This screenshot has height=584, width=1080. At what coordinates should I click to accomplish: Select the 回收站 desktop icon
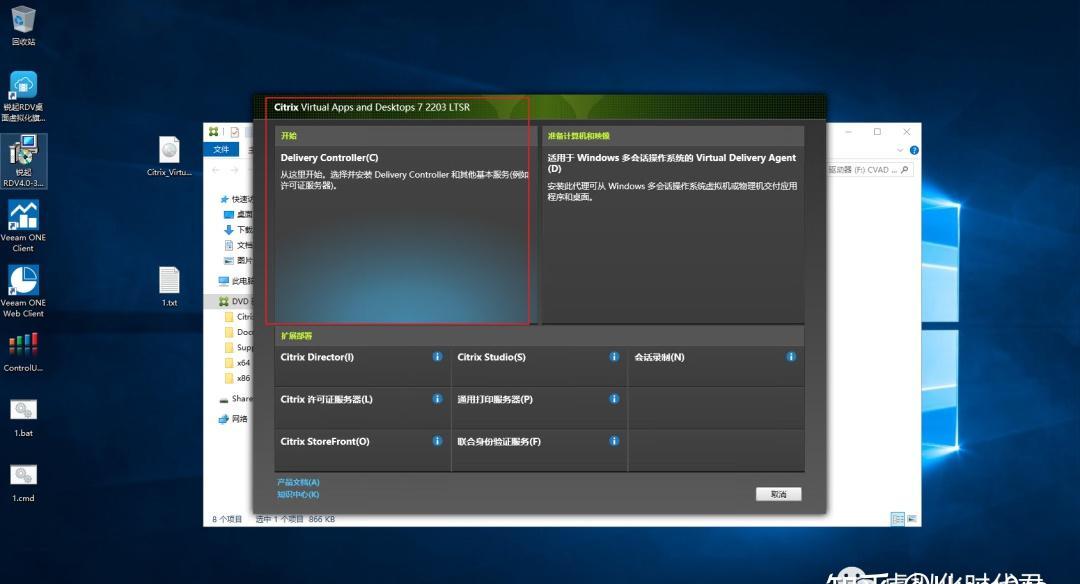(23, 25)
